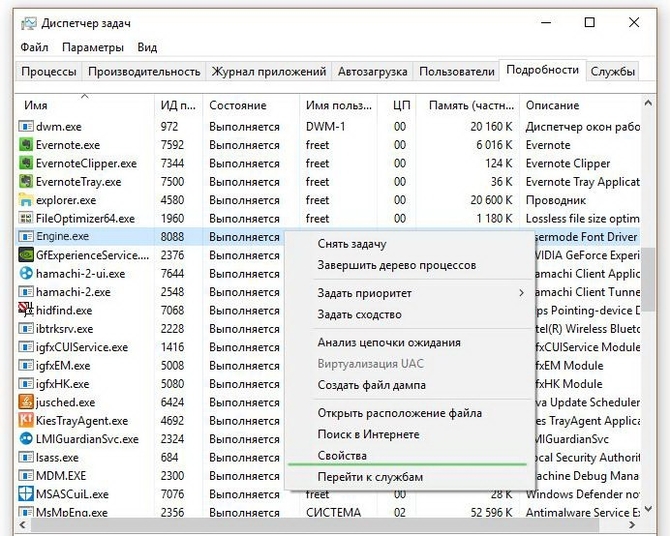
Task: Sort by the Состояние column header
Action: [x=251, y=105]
